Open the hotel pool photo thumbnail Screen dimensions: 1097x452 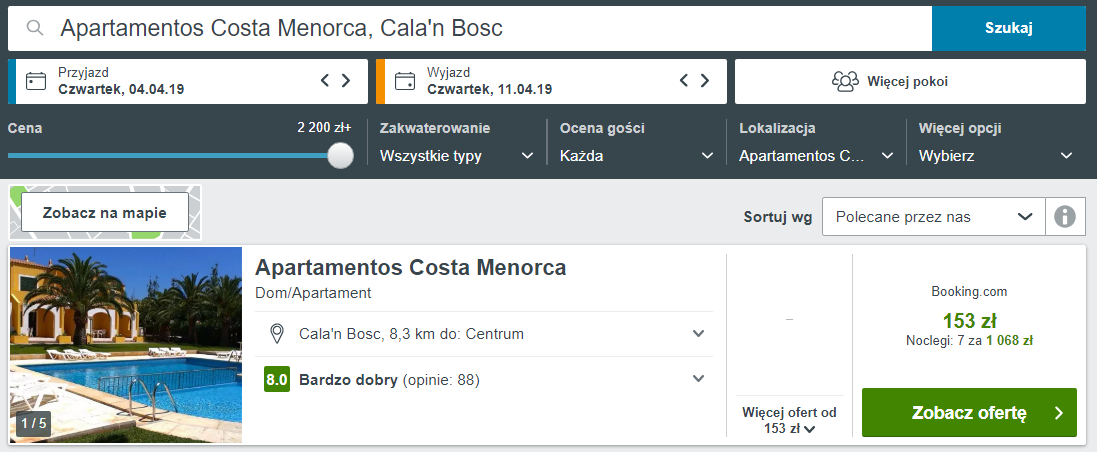click(x=126, y=344)
